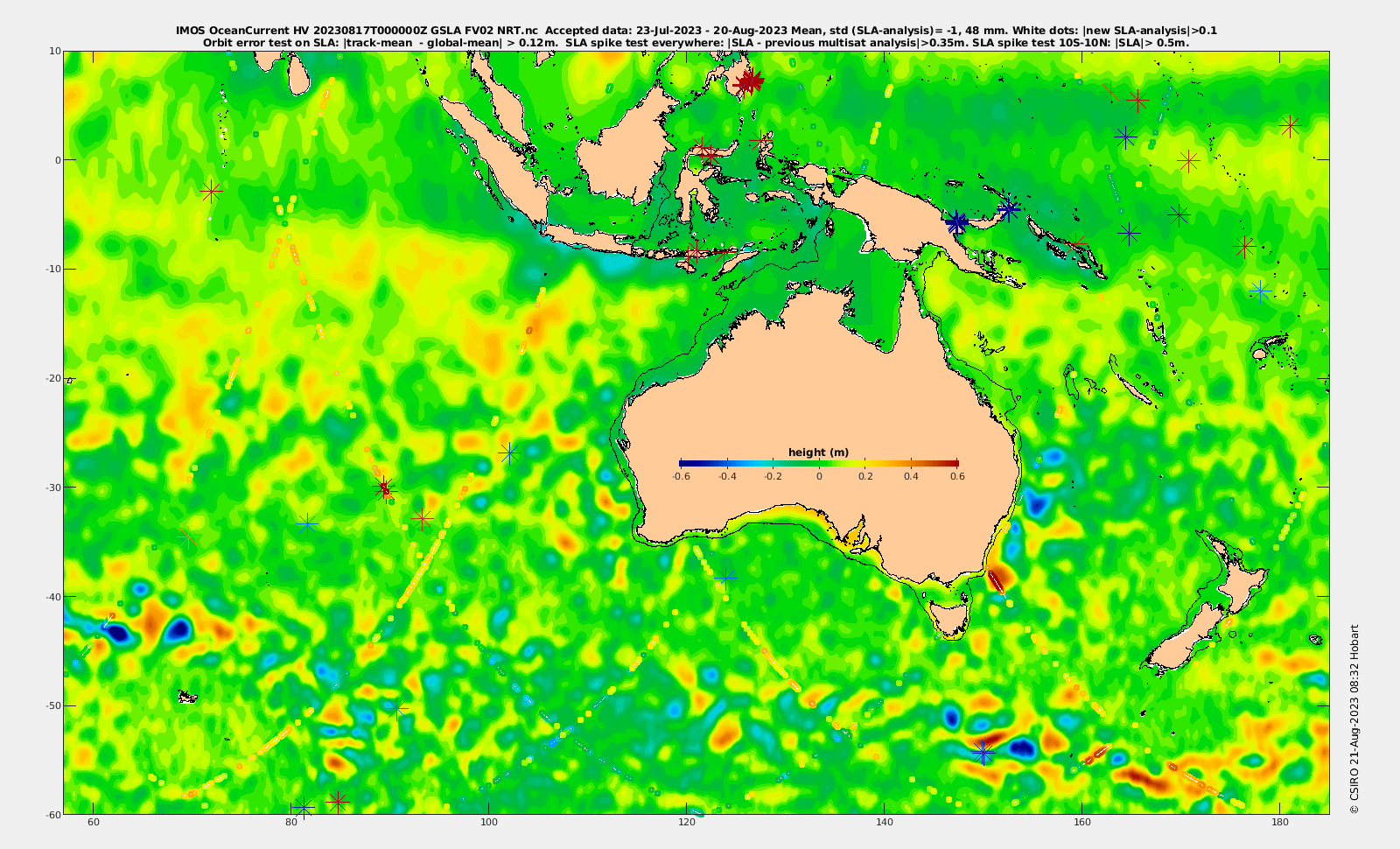Click the blue asterisk near 164°E, 2°N
This screenshot has height=849, width=1400.
[x=1125, y=137]
